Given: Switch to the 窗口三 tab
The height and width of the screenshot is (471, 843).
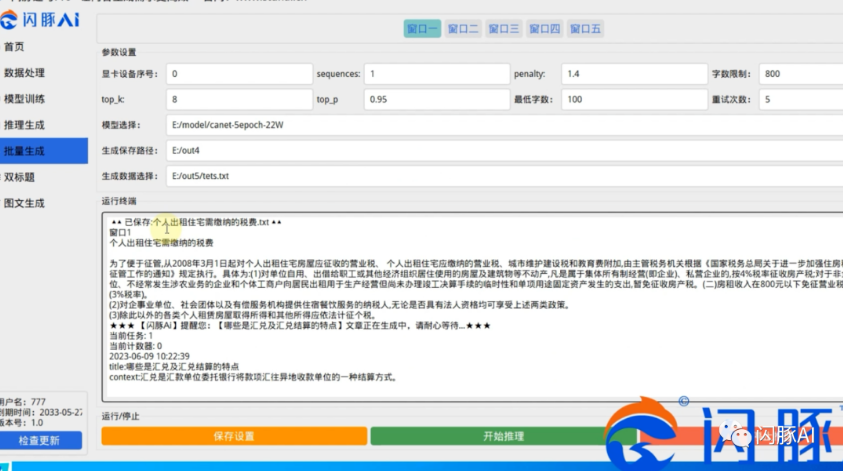Looking at the screenshot, I should click(504, 28).
